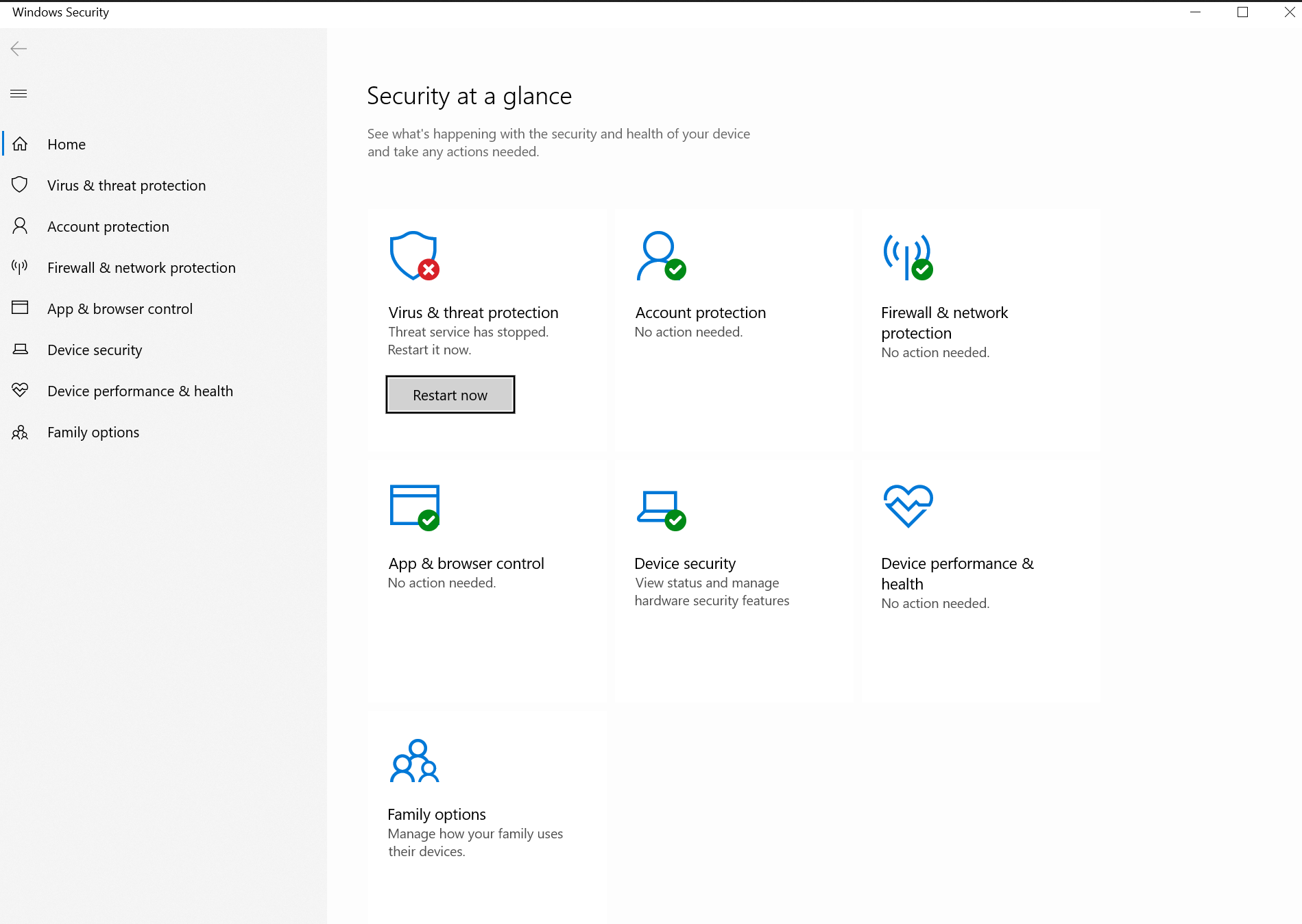Click the shield icon in sidebar
Image resolution: width=1302 pixels, height=924 pixels.
tap(20, 184)
